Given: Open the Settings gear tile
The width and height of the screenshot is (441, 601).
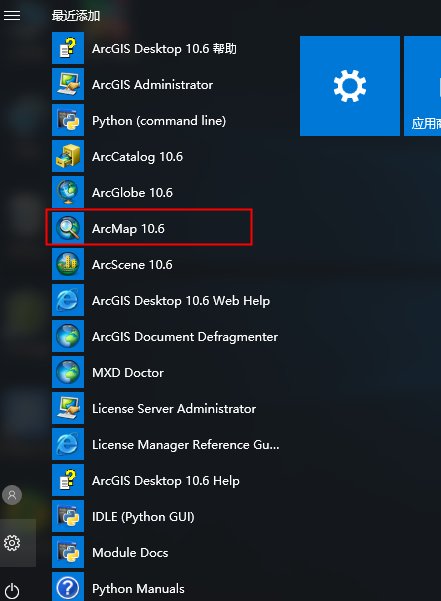Looking at the screenshot, I should pyautogui.click(x=350, y=86).
